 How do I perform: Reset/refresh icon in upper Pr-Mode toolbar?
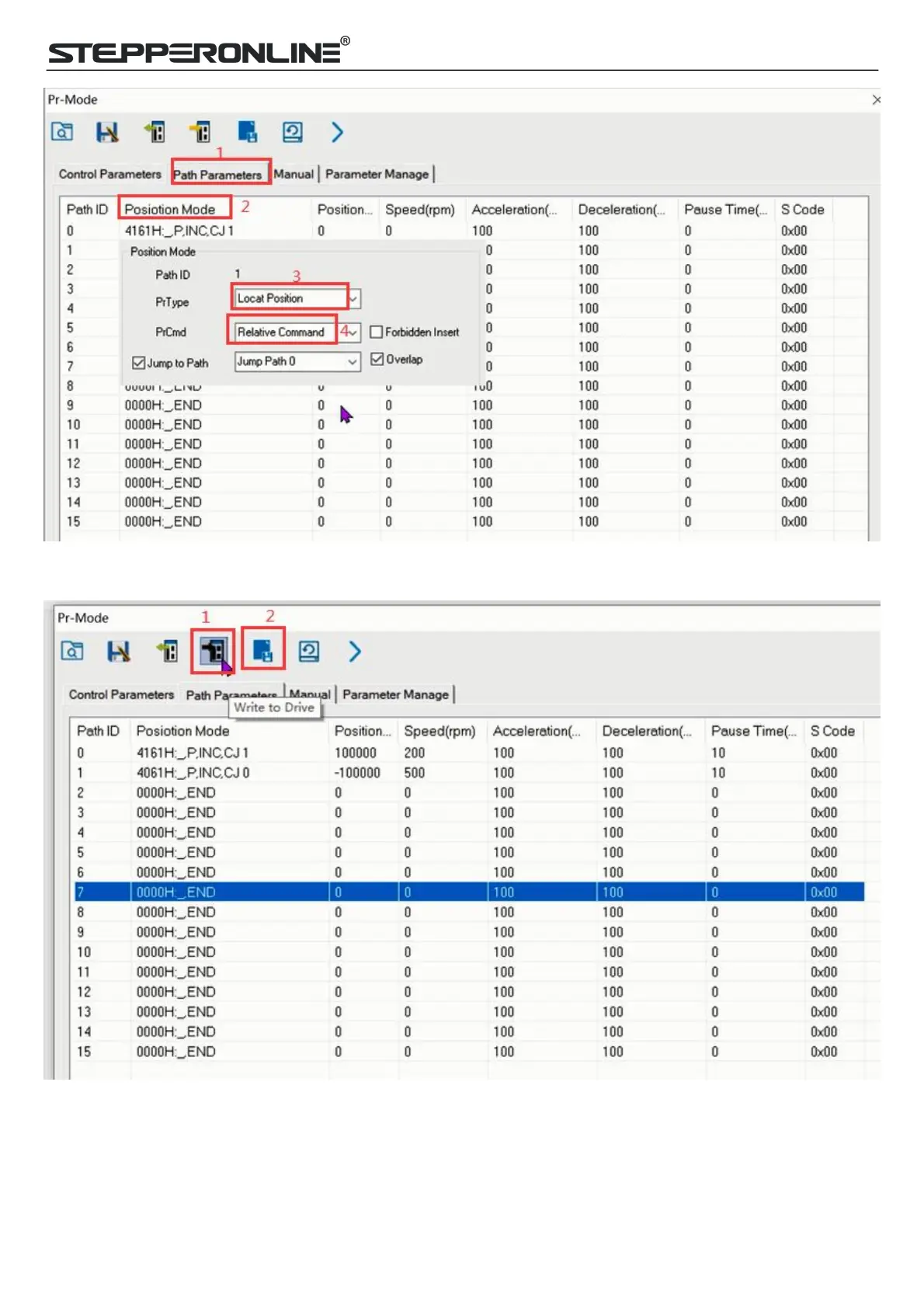point(293,132)
